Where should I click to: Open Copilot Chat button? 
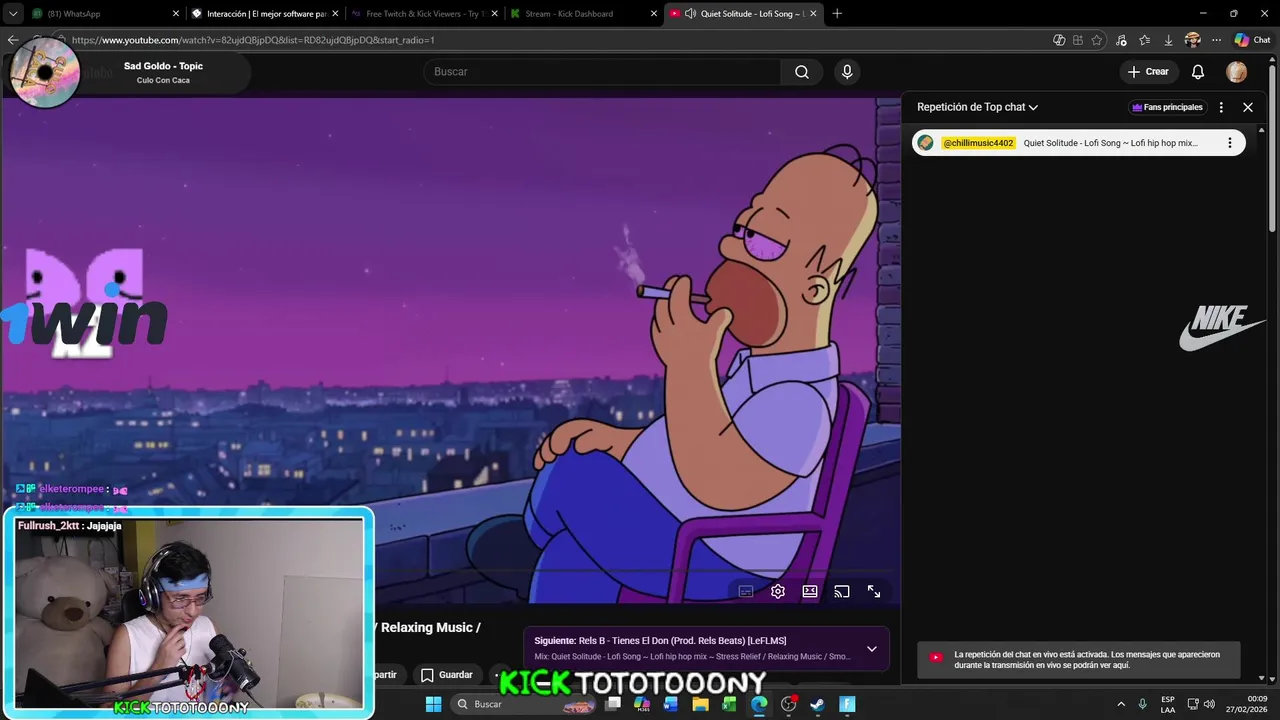point(1252,40)
